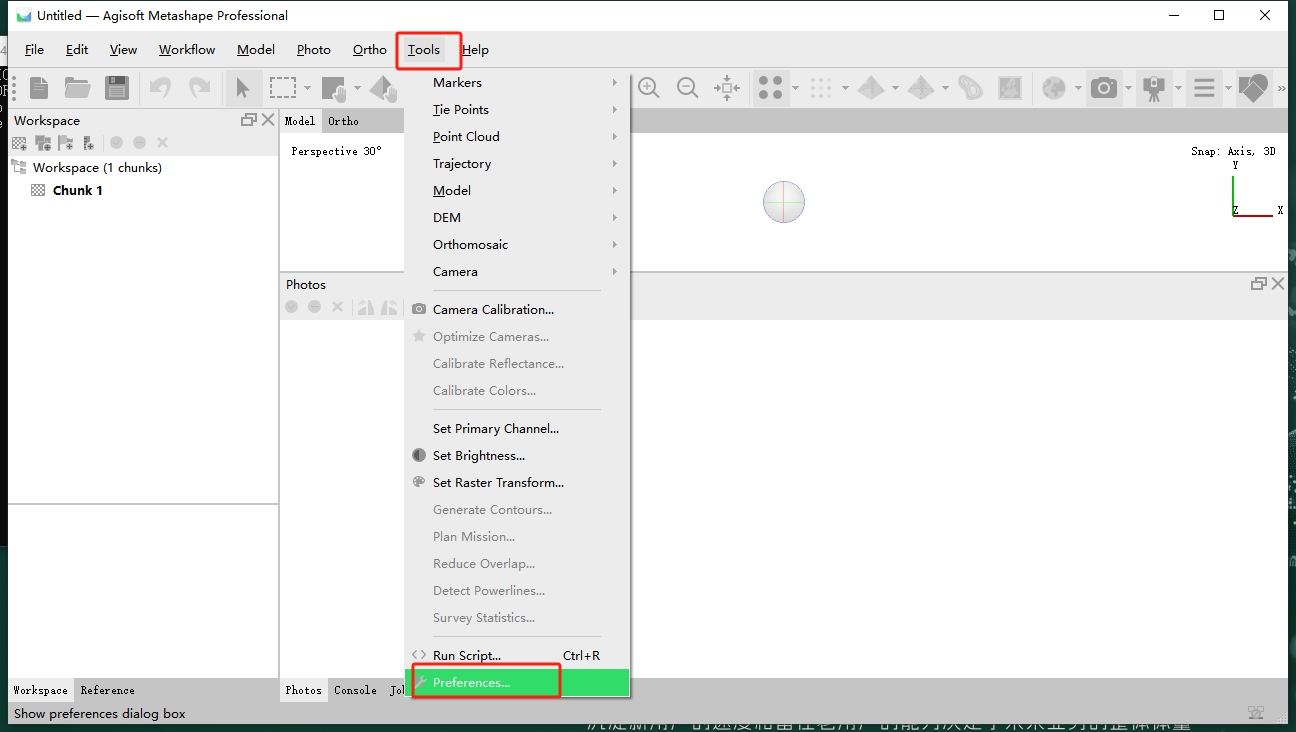The height and width of the screenshot is (732, 1296).
Task: Click the Open project folder icon
Action: (x=78, y=88)
